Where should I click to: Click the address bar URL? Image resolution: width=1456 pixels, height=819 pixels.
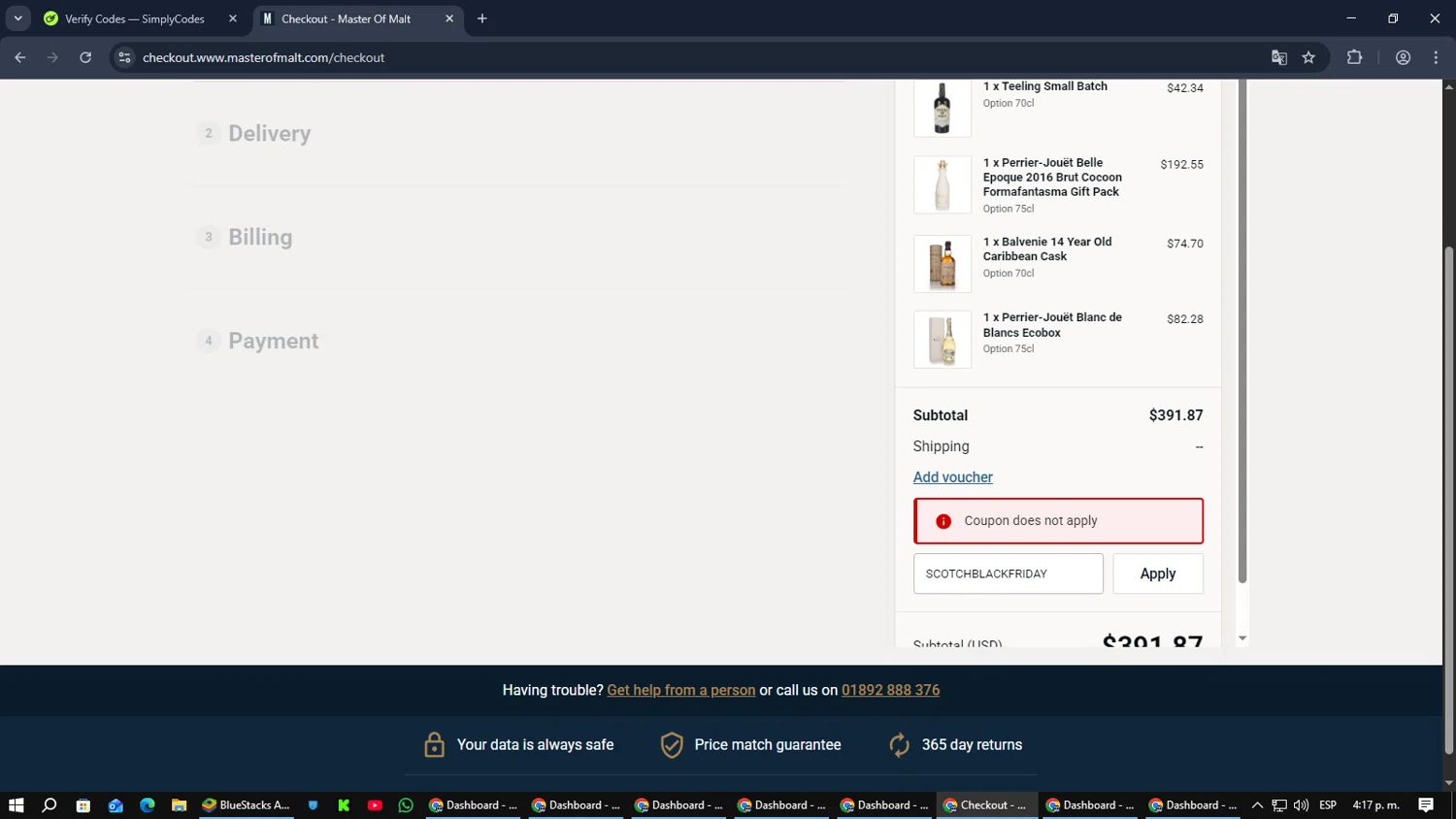tap(263, 57)
